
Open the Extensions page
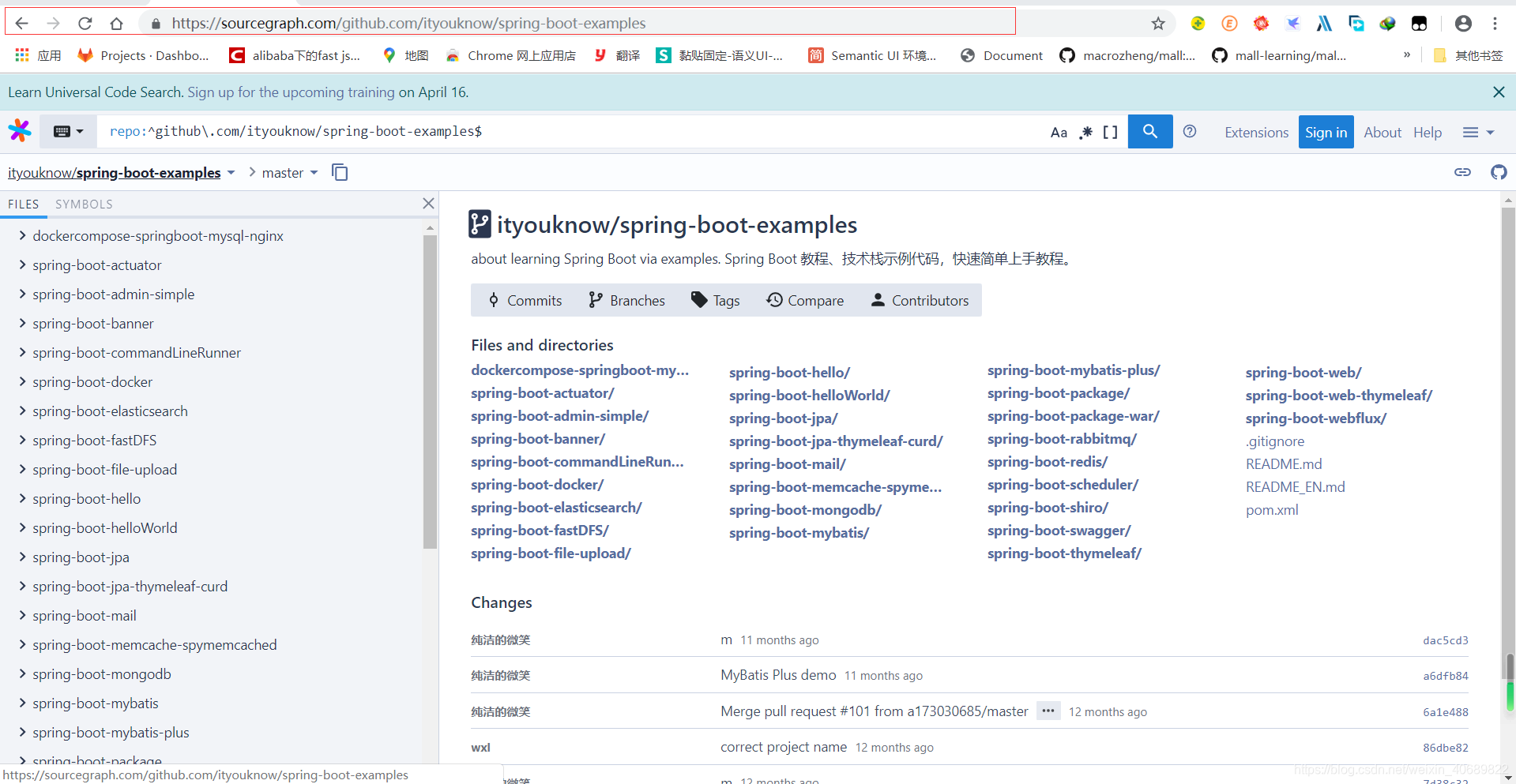(x=1256, y=133)
